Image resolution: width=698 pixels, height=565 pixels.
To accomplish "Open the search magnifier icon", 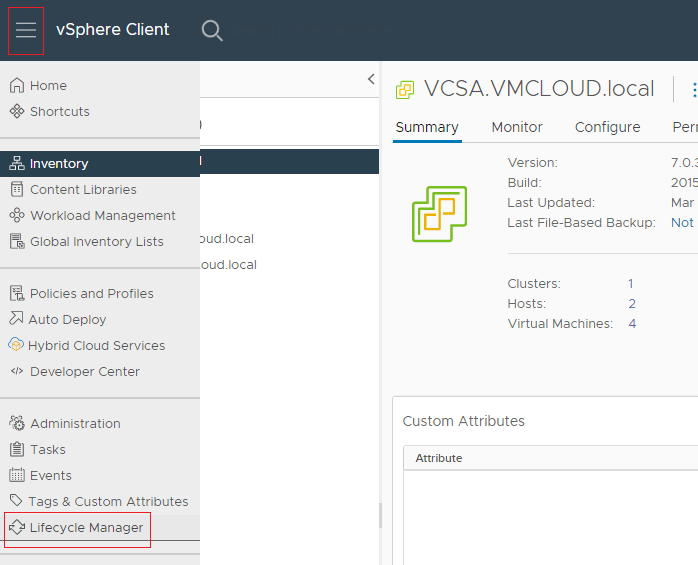I will (x=212, y=30).
